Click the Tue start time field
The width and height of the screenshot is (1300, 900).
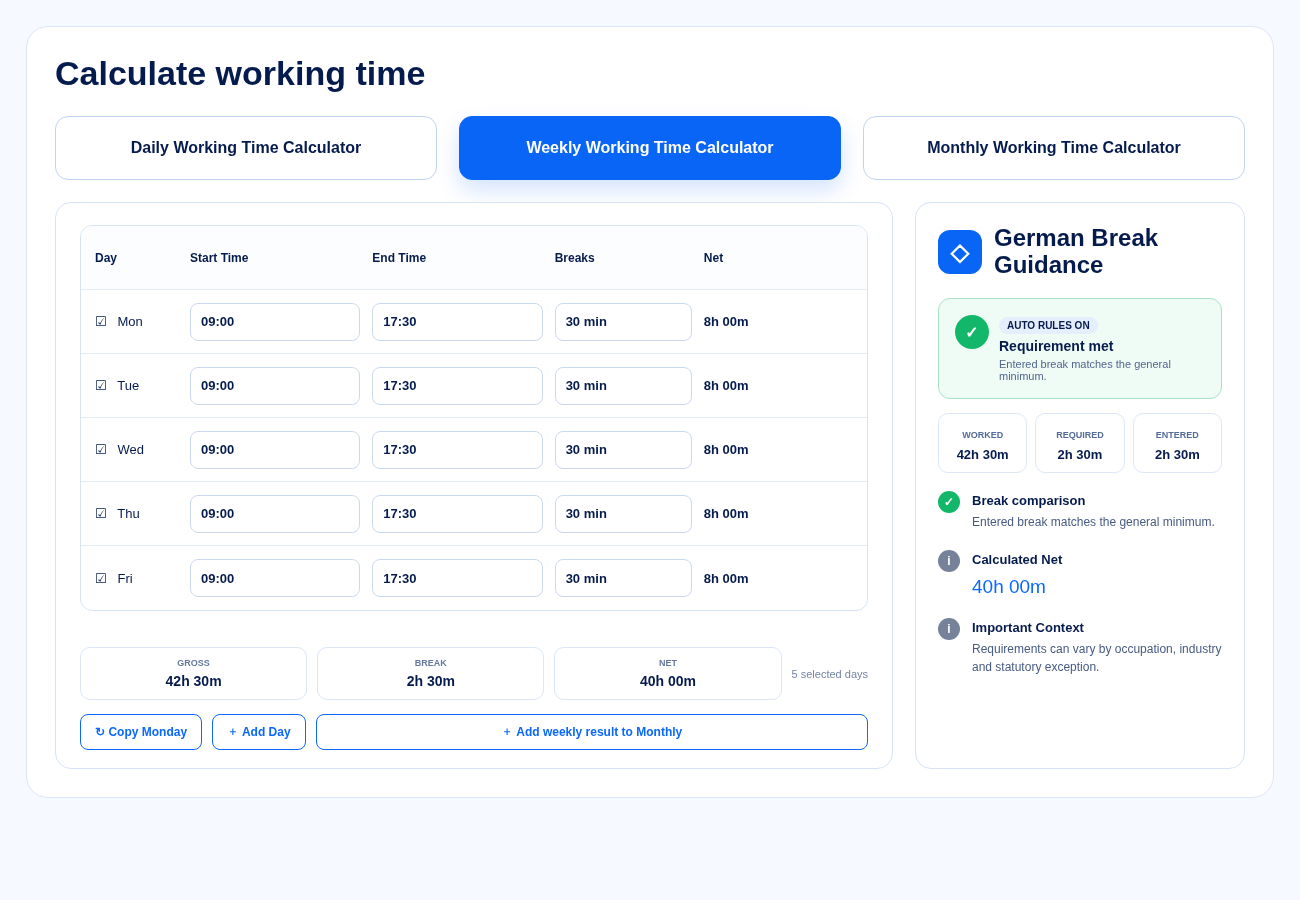pos(275,386)
